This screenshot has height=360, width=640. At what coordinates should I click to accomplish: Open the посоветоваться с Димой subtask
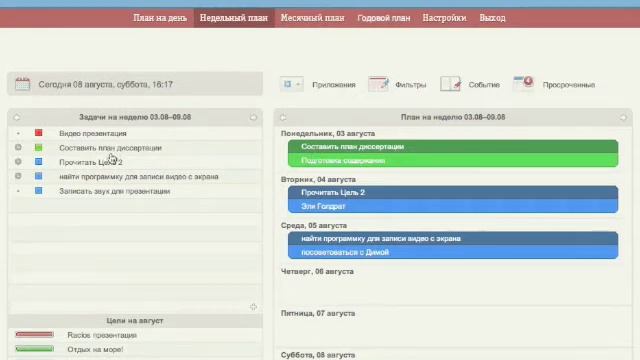[x=453, y=252]
